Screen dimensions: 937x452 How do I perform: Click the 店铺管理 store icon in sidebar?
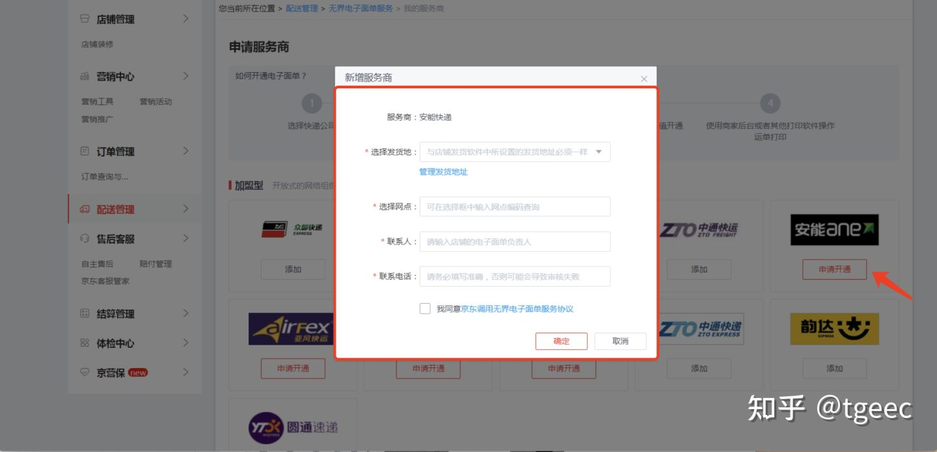click(x=85, y=19)
